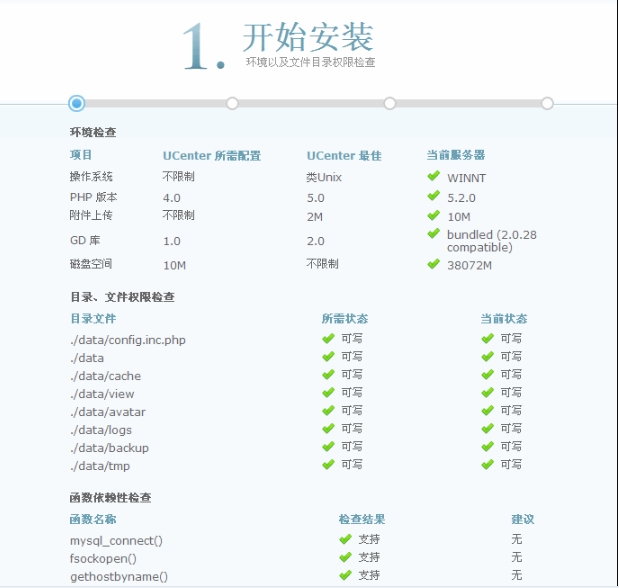Image resolution: width=619 pixels, height=588 pixels.
Task: Click the ./data/tmp directory path
Action: point(100,466)
